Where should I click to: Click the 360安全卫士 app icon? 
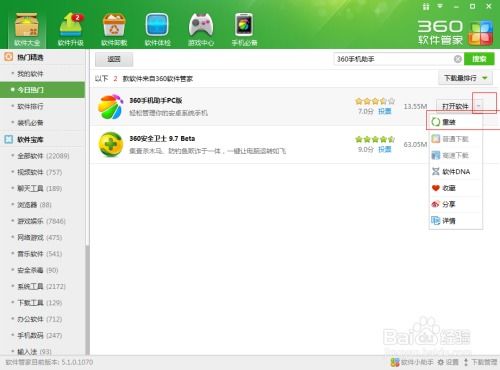[x=111, y=144]
